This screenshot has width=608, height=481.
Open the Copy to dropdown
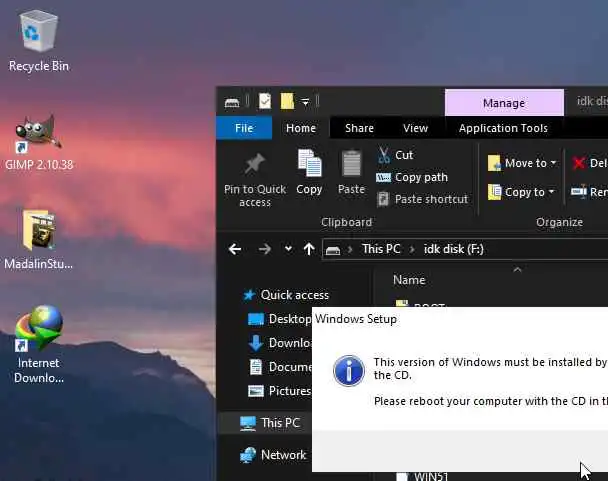tap(521, 192)
